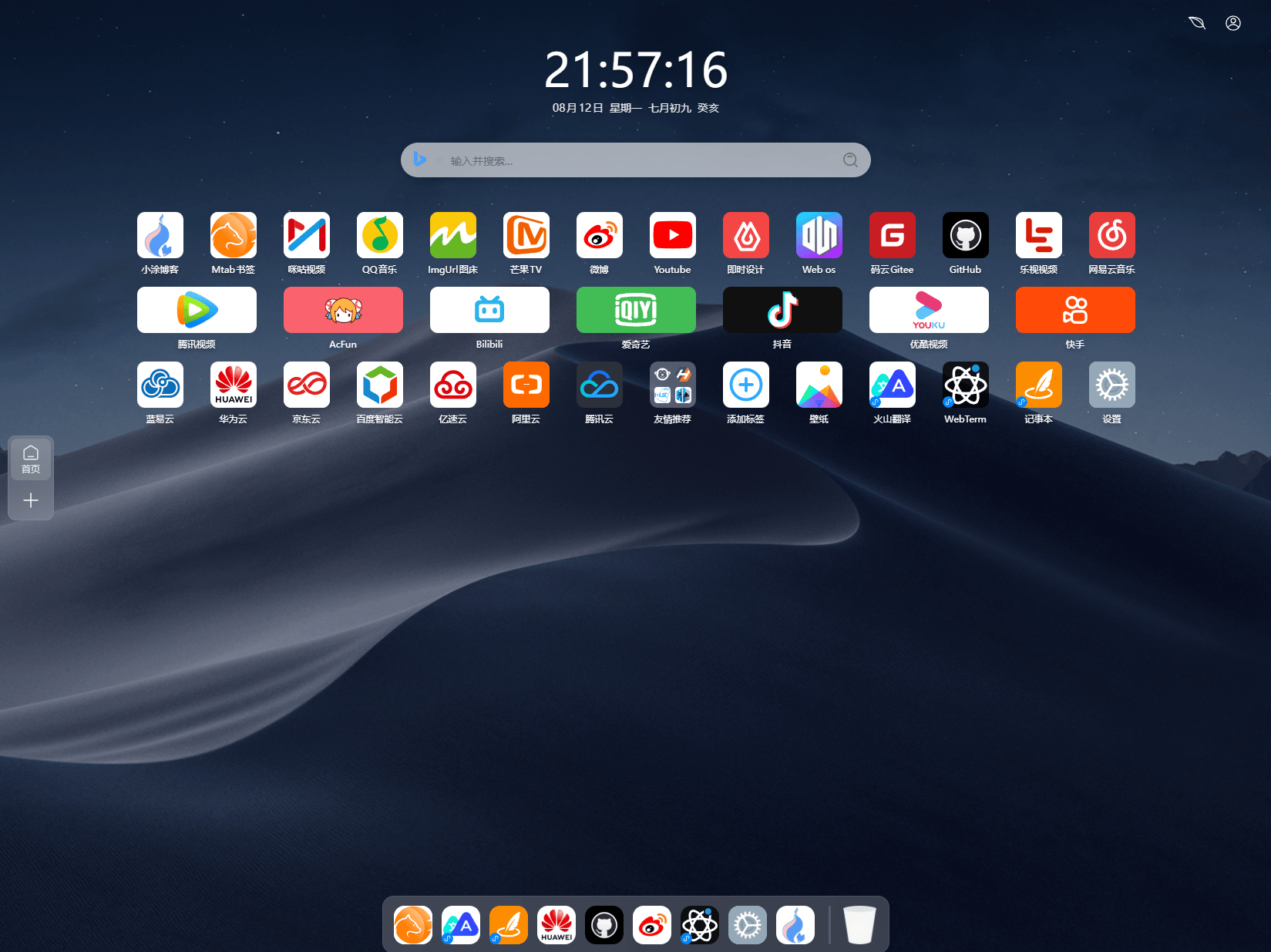This screenshot has height=952, width=1271.
Task: Open 火山翻译 from the dock
Action: click(461, 925)
